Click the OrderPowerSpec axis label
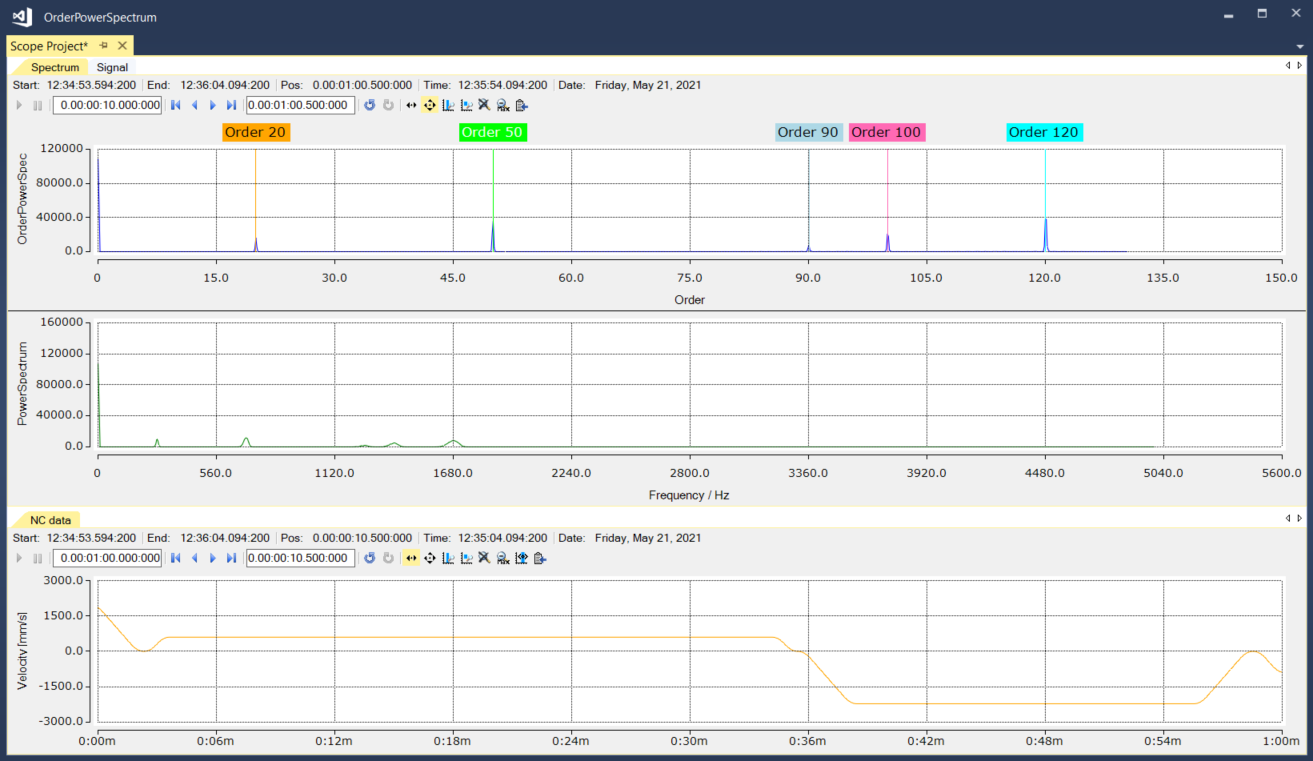The height and width of the screenshot is (761, 1313). (23, 199)
